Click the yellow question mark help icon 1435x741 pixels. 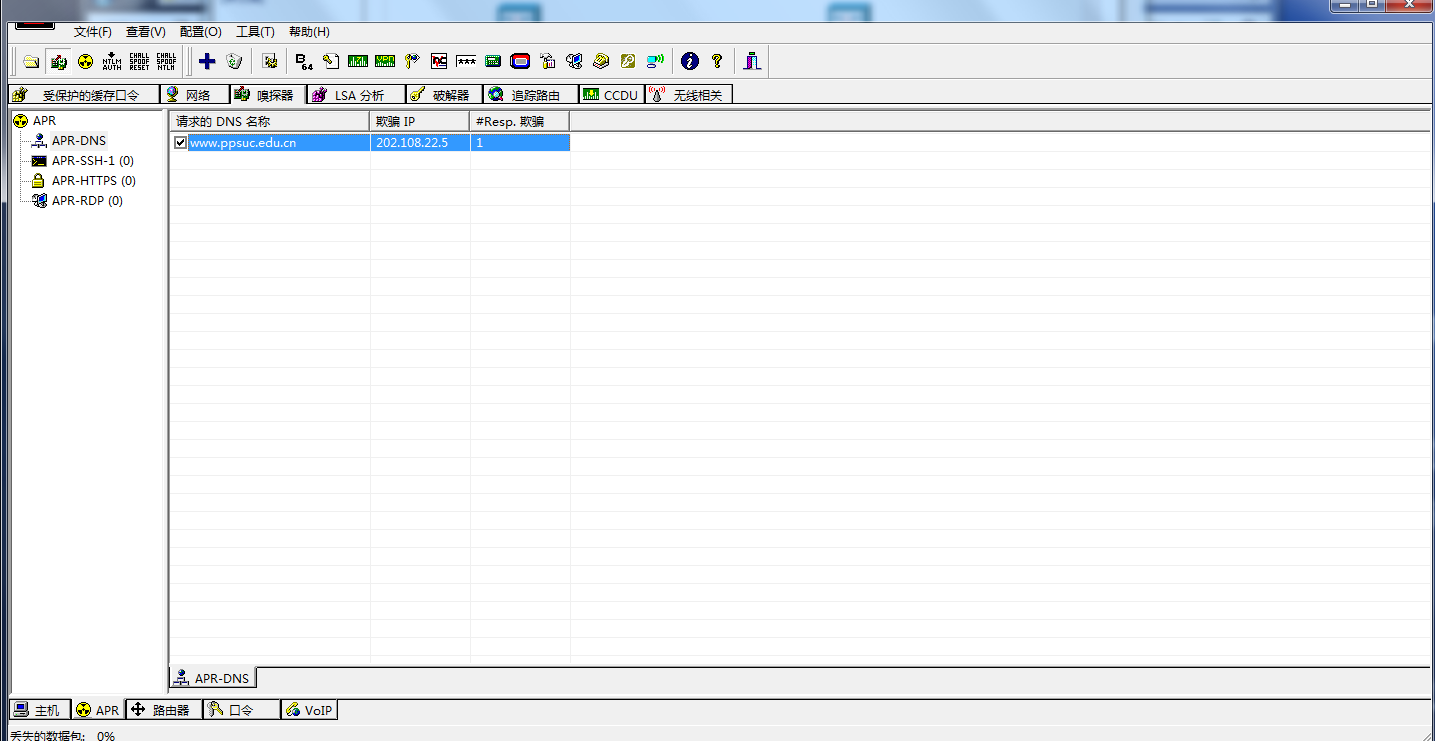pos(717,62)
